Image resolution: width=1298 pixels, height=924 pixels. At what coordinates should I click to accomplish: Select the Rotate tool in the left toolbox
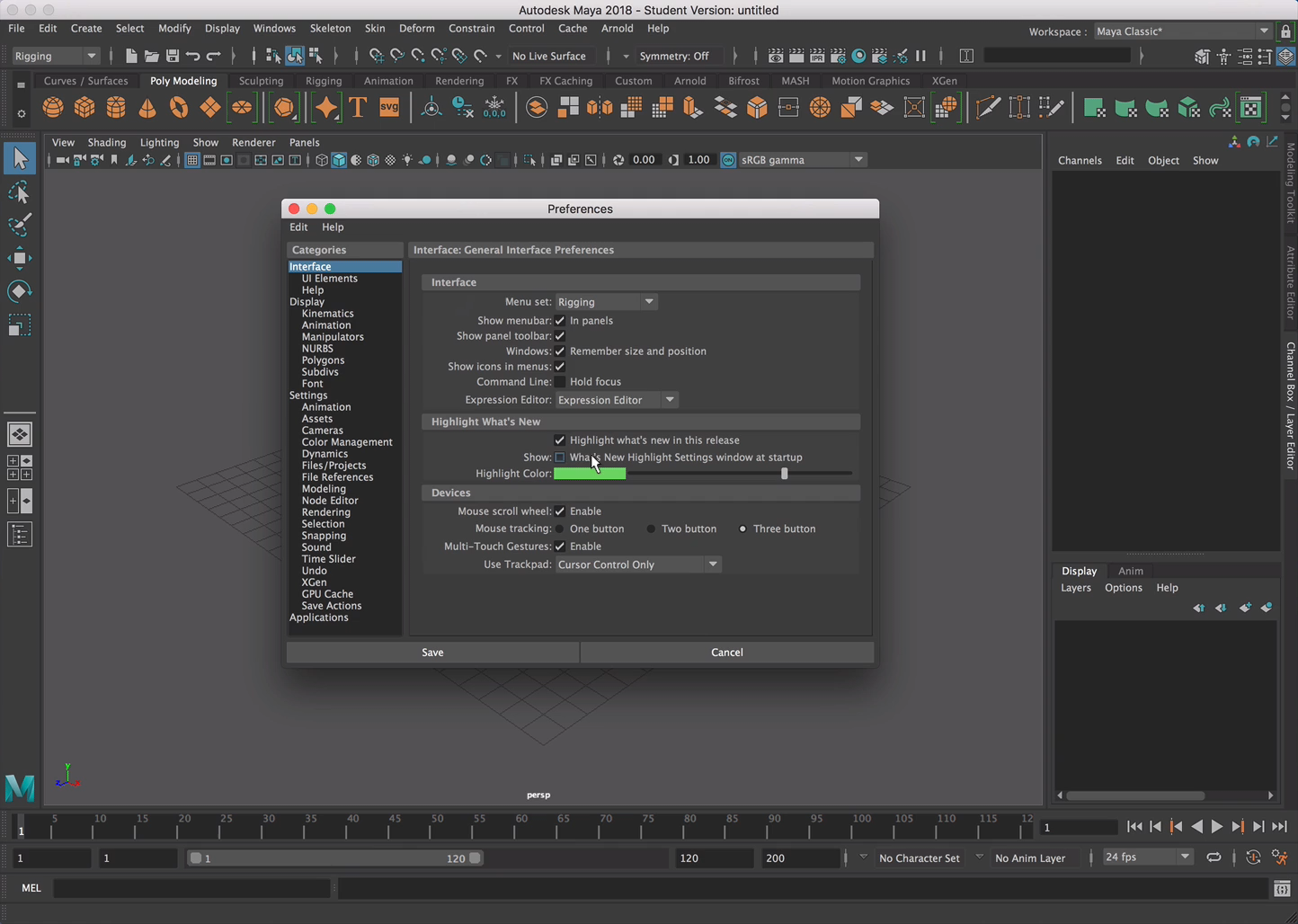pyautogui.click(x=19, y=291)
